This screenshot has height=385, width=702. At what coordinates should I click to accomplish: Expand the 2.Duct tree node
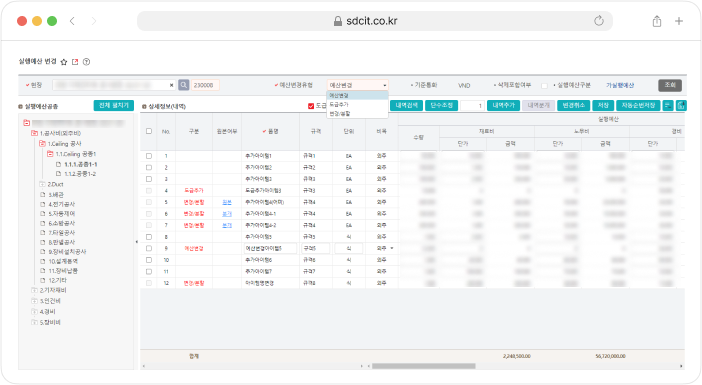[42, 184]
